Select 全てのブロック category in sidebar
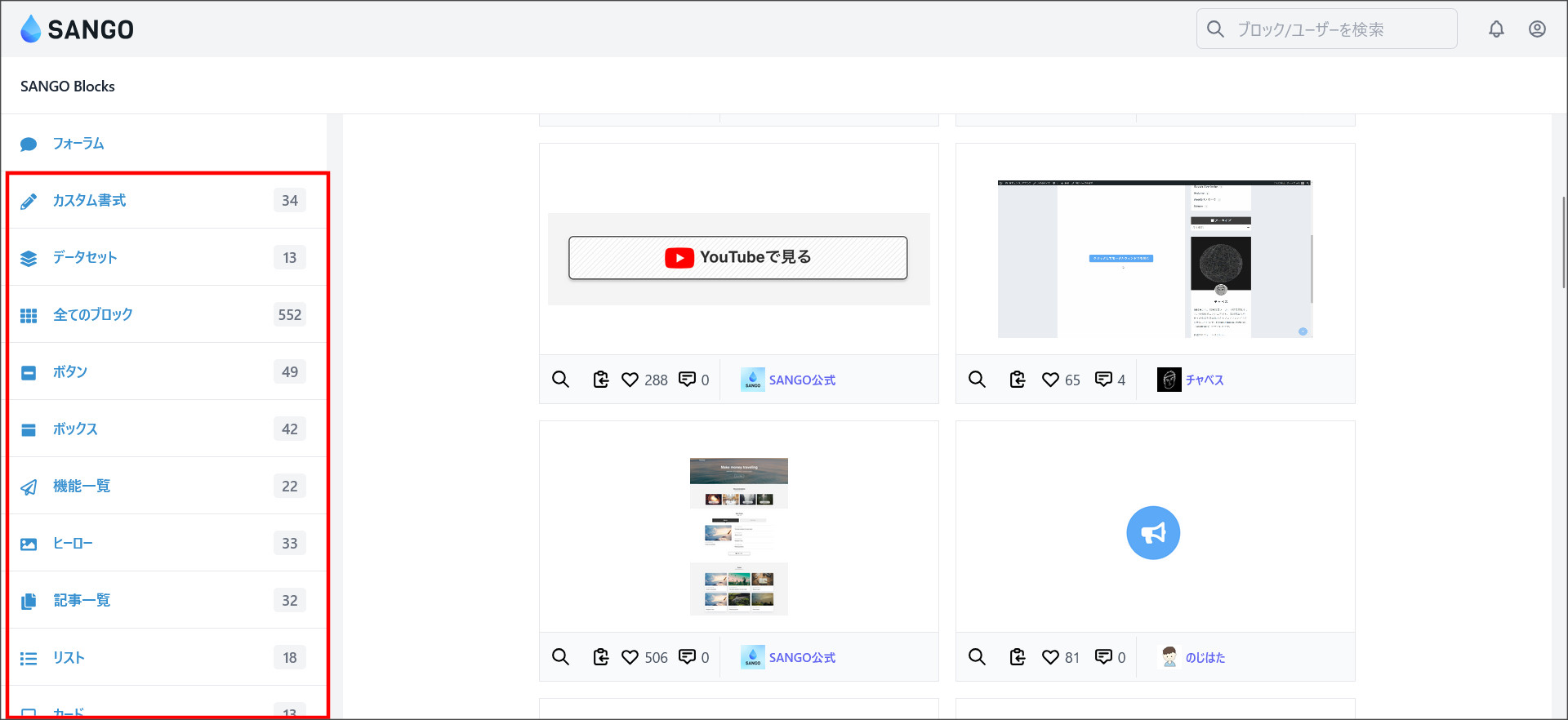Screen dimensions: 1568x720 92,315
